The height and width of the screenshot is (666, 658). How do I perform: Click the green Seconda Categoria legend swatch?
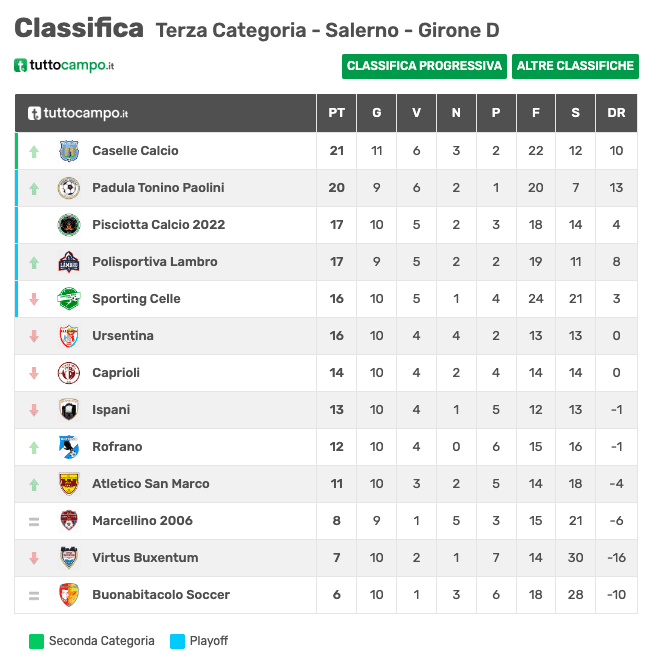point(36,641)
